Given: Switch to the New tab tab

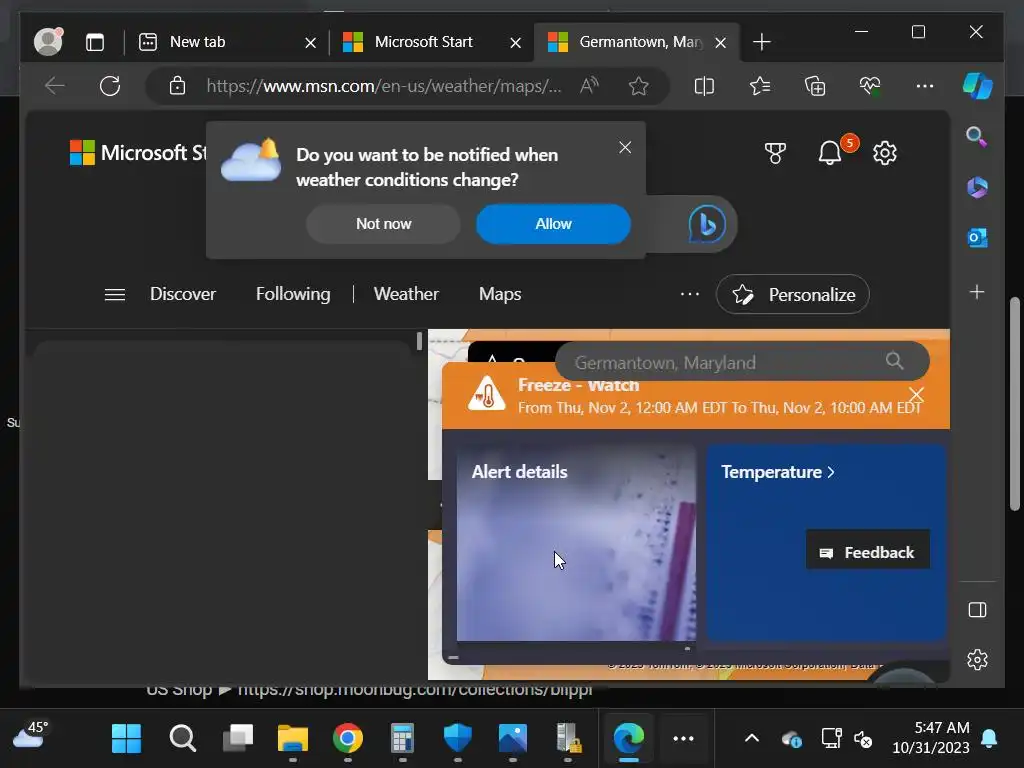Looking at the screenshot, I should click(226, 42).
